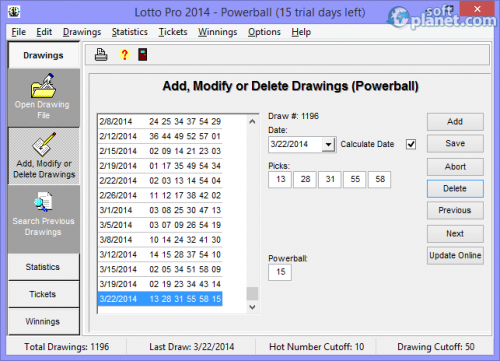This screenshot has width=500, height=361.
Task: Click Total Drawings: 1196 in status bar
Action: click(67, 347)
